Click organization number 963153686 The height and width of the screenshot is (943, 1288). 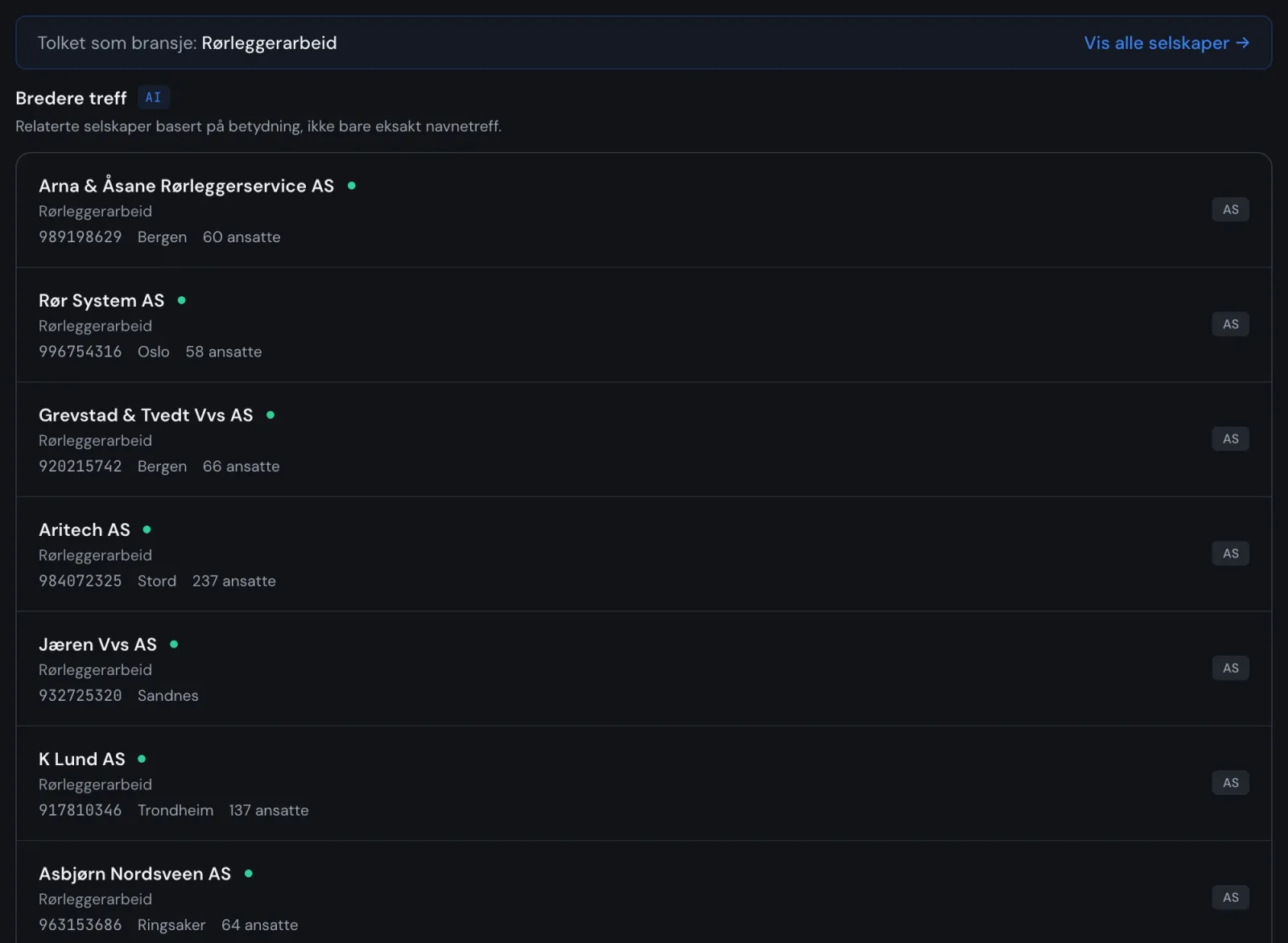80,925
